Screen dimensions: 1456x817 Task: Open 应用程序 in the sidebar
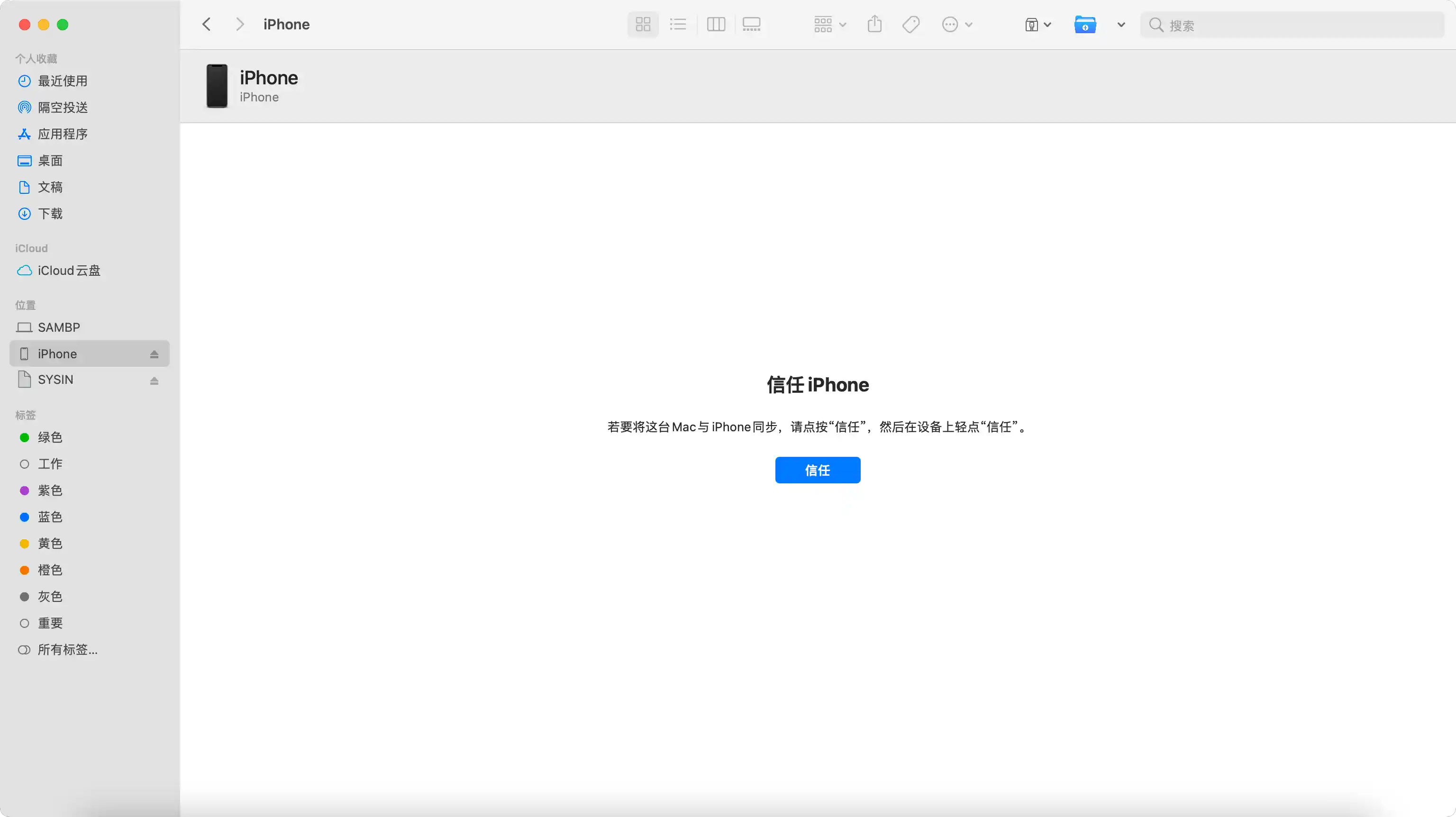[89, 134]
